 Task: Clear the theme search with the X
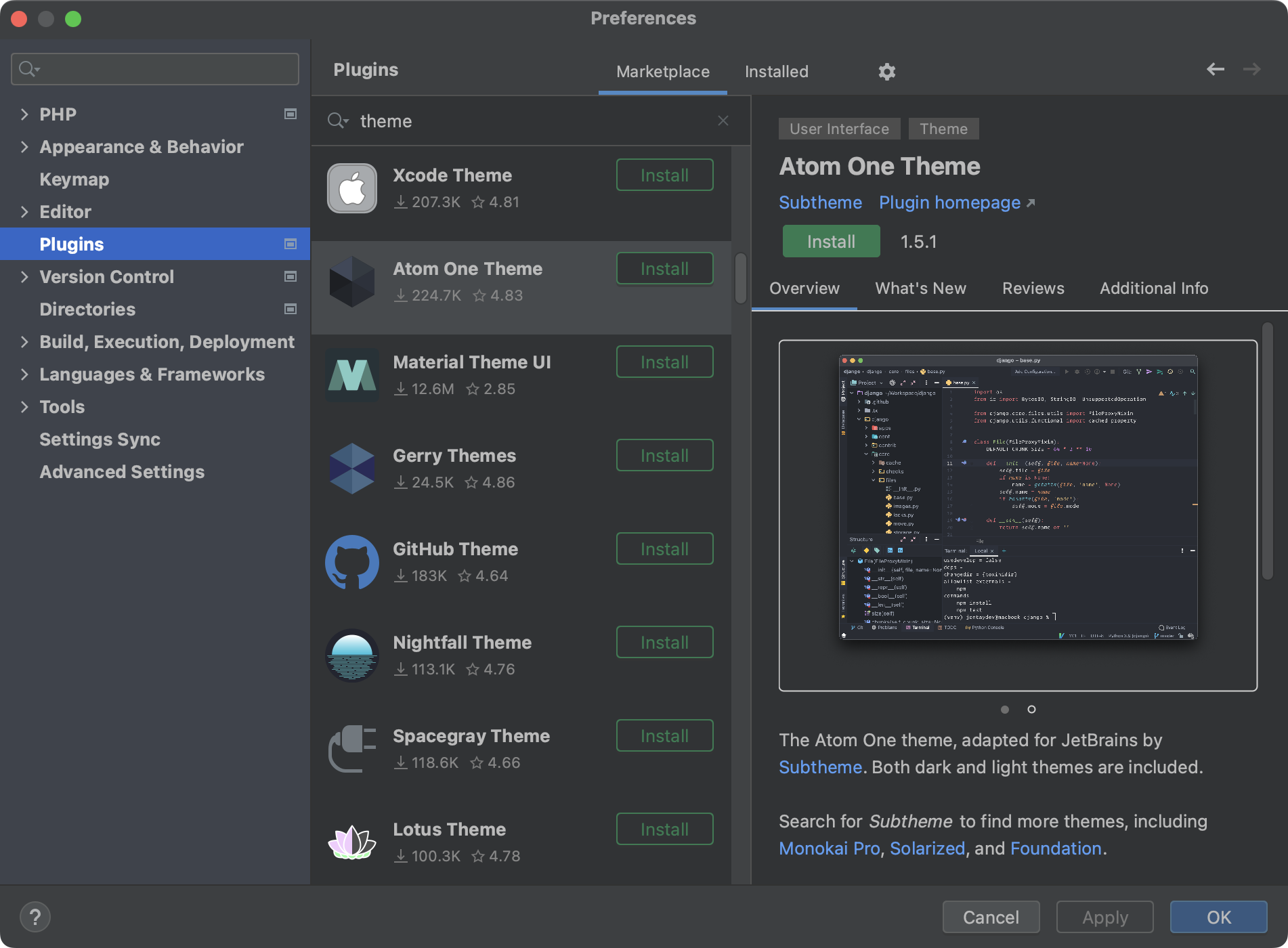[x=723, y=121]
